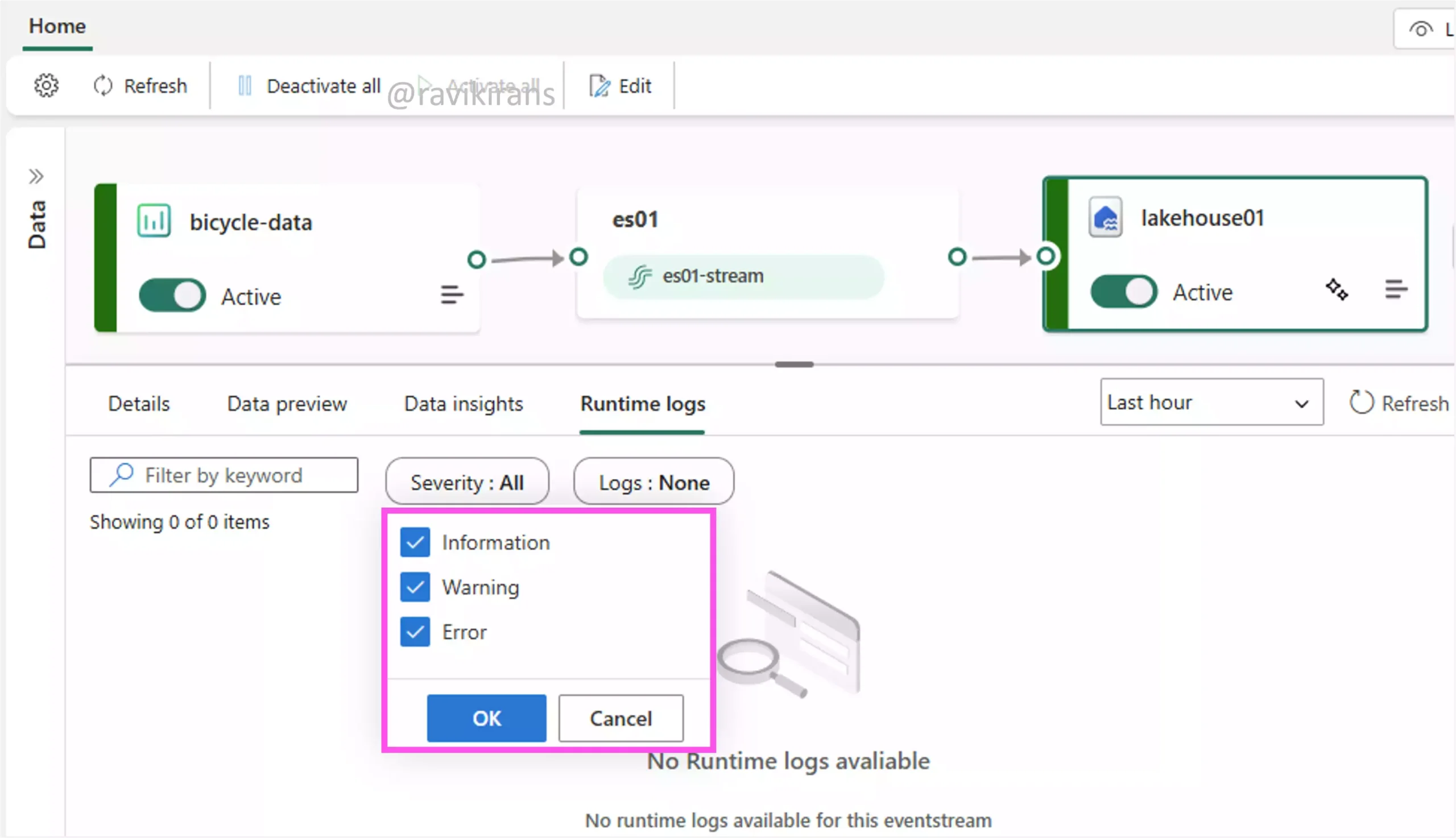Click Deactivate all button
The width and height of the screenshot is (1456, 838).
[x=309, y=86]
